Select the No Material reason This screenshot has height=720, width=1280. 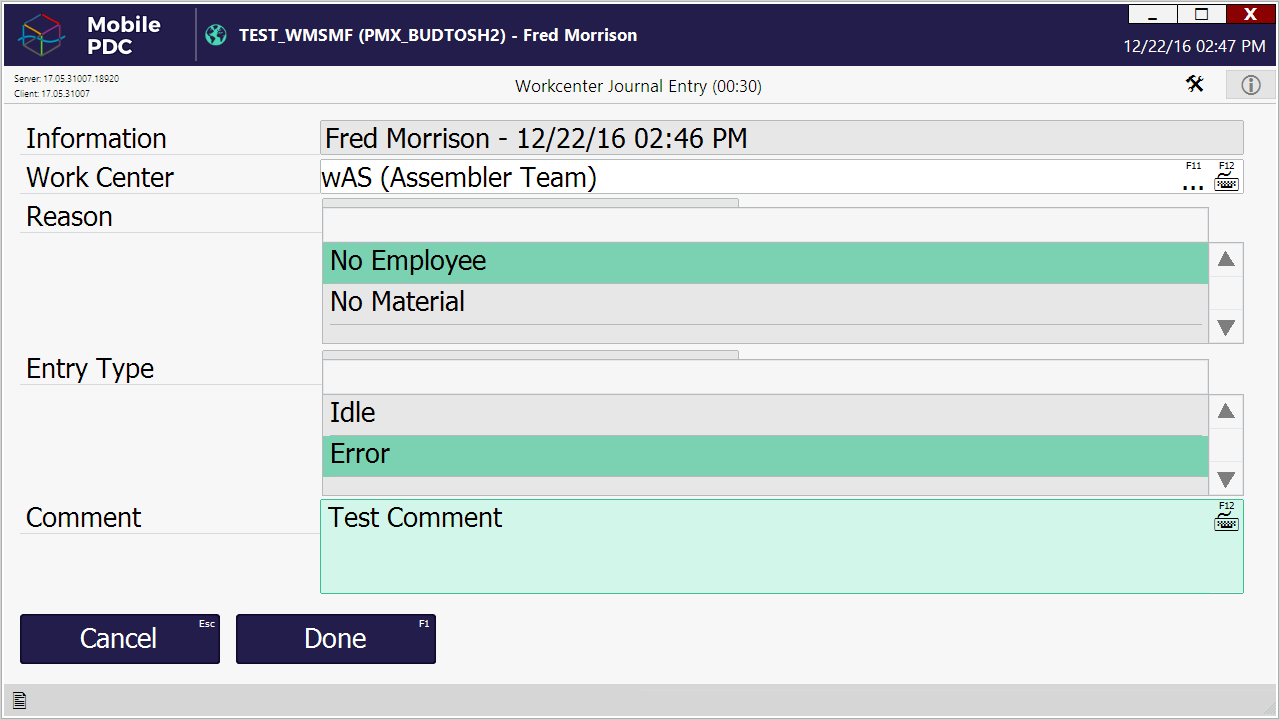tap(765, 302)
